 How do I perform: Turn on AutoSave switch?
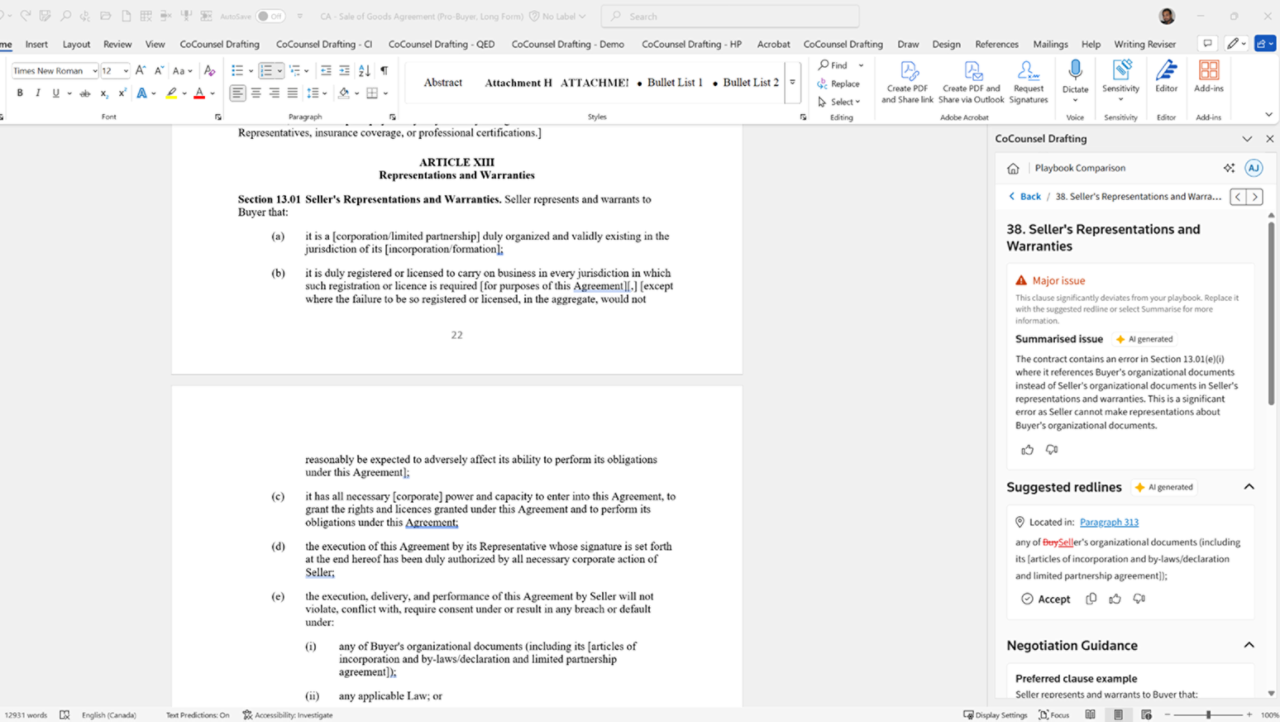(269, 16)
